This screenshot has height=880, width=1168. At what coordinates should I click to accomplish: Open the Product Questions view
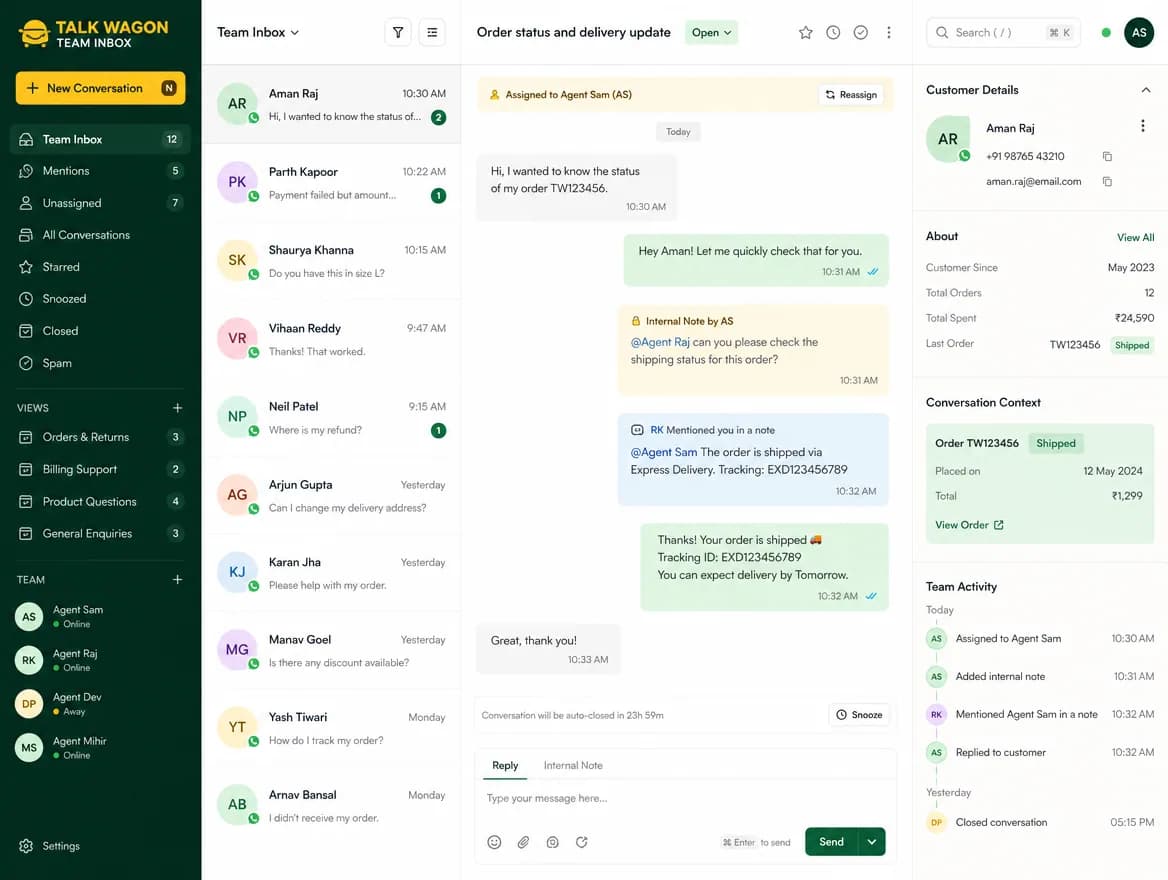pos(100,502)
